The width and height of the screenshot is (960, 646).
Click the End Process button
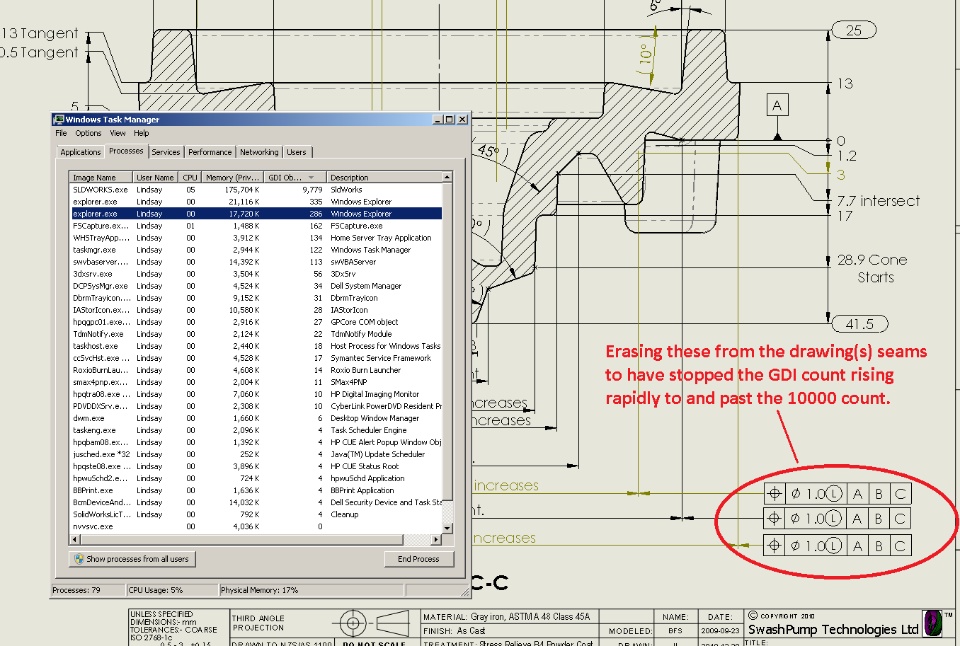click(x=419, y=558)
